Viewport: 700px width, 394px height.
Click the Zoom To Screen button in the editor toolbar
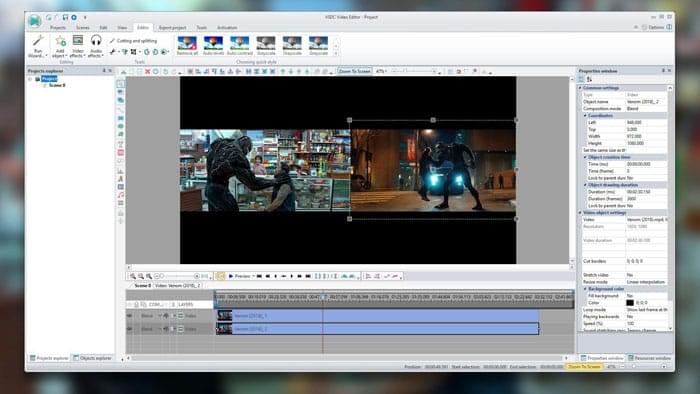coord(354,71)
